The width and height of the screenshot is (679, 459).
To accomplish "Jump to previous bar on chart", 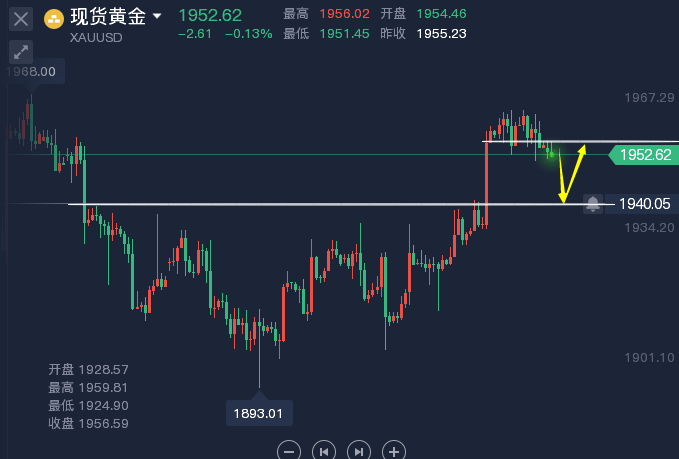I will [x=324, y=450].
